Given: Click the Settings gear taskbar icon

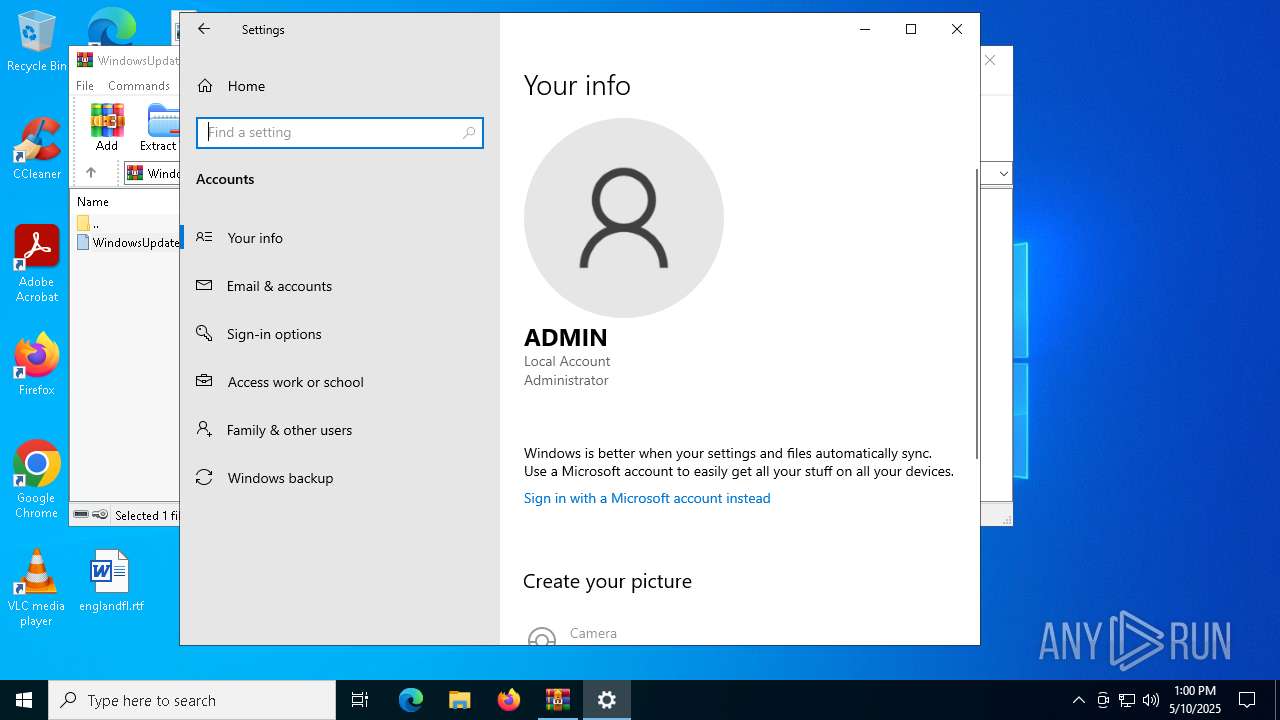Looking at the screenshot, I should point(606,700).
